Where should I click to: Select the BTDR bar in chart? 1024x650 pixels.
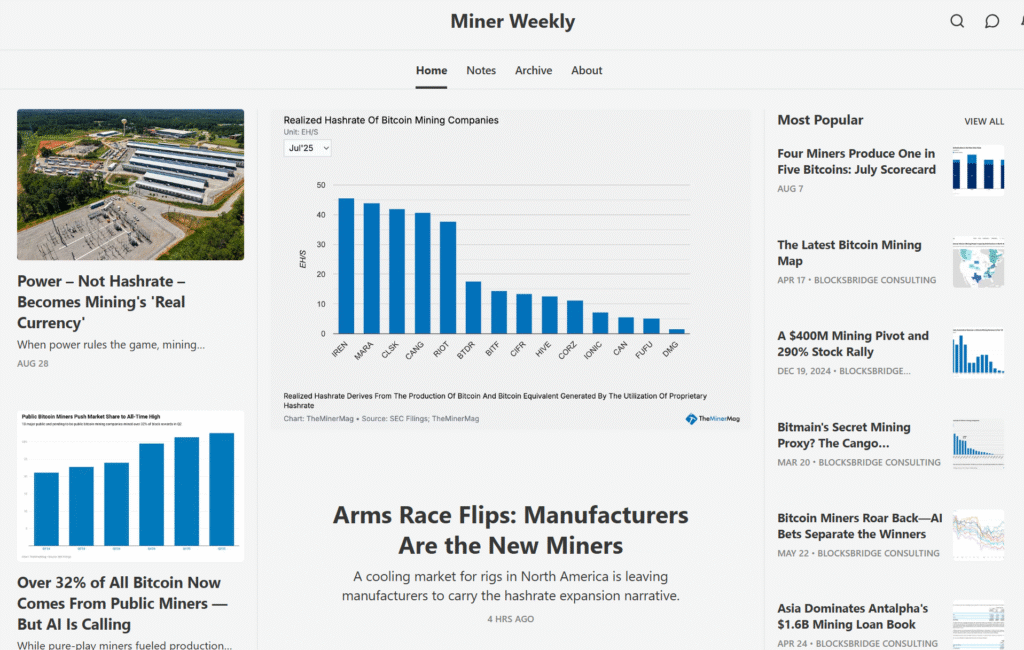(473, 308)
